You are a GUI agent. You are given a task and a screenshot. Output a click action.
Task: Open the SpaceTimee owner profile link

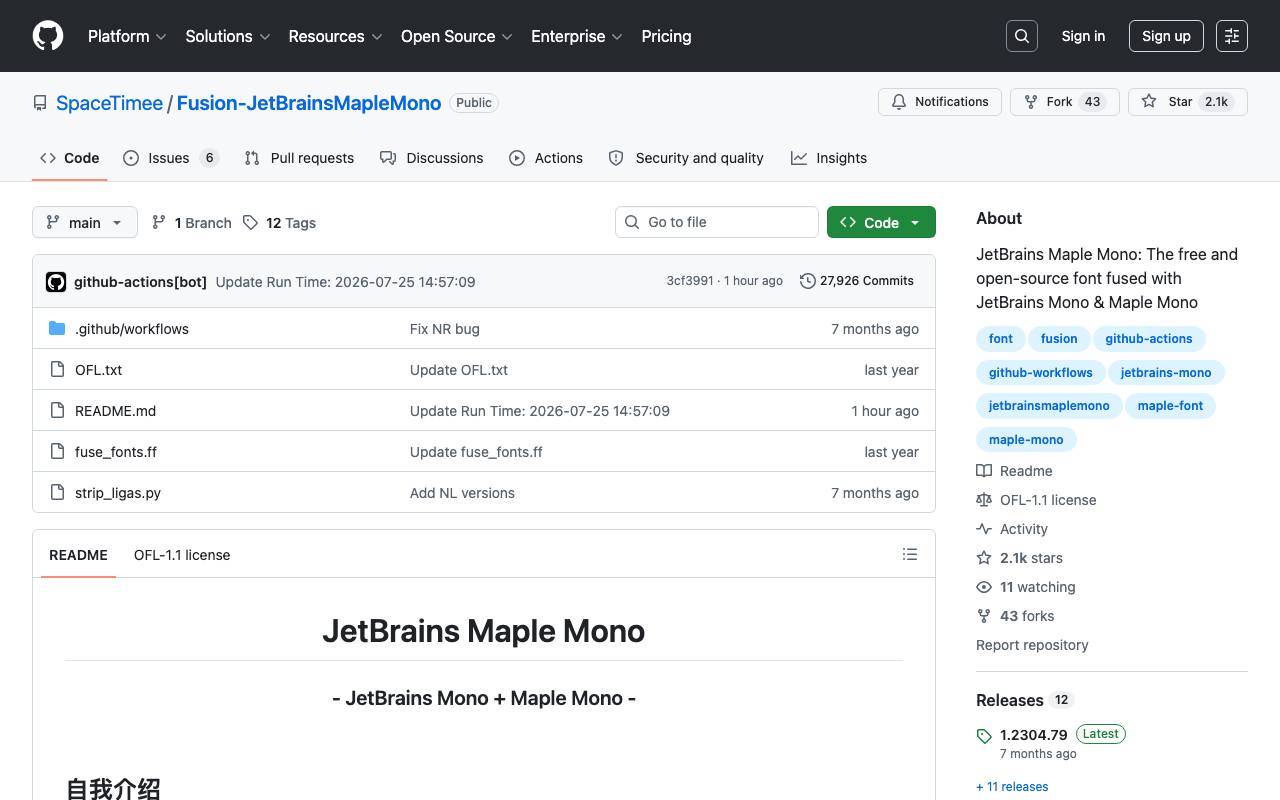point(110,103)
